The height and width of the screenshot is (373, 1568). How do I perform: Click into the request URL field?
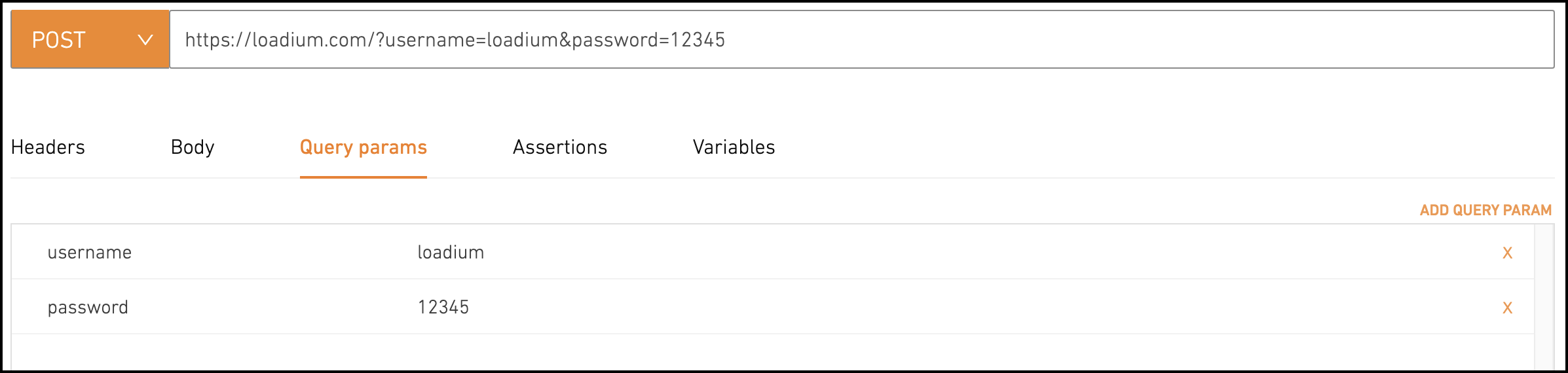point(861,39)
